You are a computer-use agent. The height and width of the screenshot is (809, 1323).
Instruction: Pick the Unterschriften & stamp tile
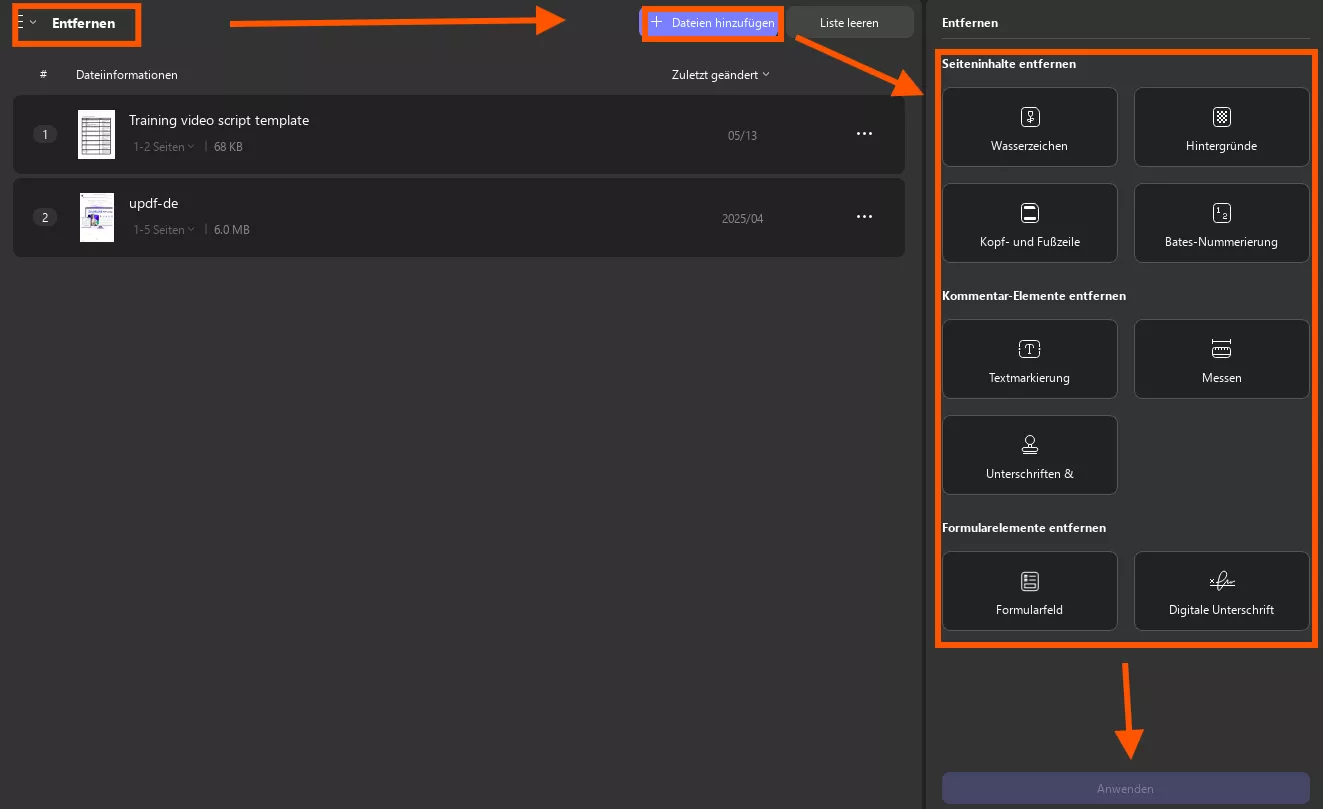tap(1030, 455)
